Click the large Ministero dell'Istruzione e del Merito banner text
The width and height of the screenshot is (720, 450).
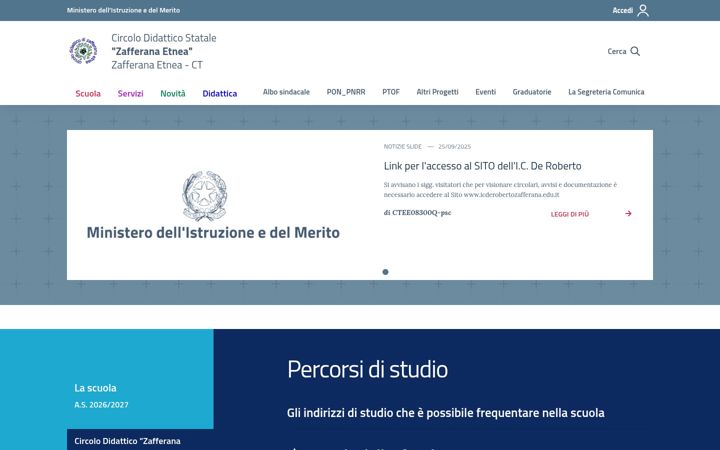[213, 232]
